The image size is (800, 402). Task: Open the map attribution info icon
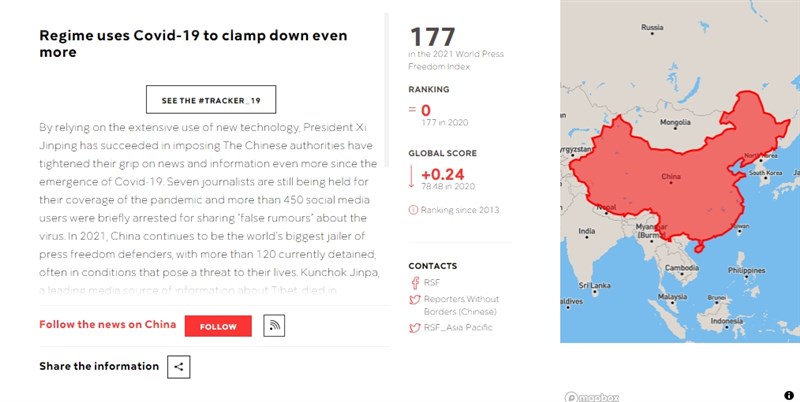coord(789,395)
